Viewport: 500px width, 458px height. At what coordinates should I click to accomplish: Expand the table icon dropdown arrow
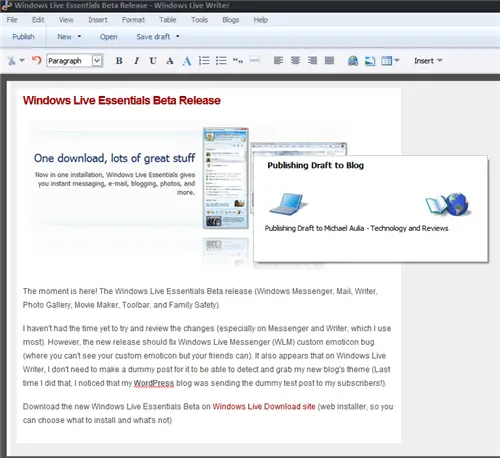click(397, 60)
